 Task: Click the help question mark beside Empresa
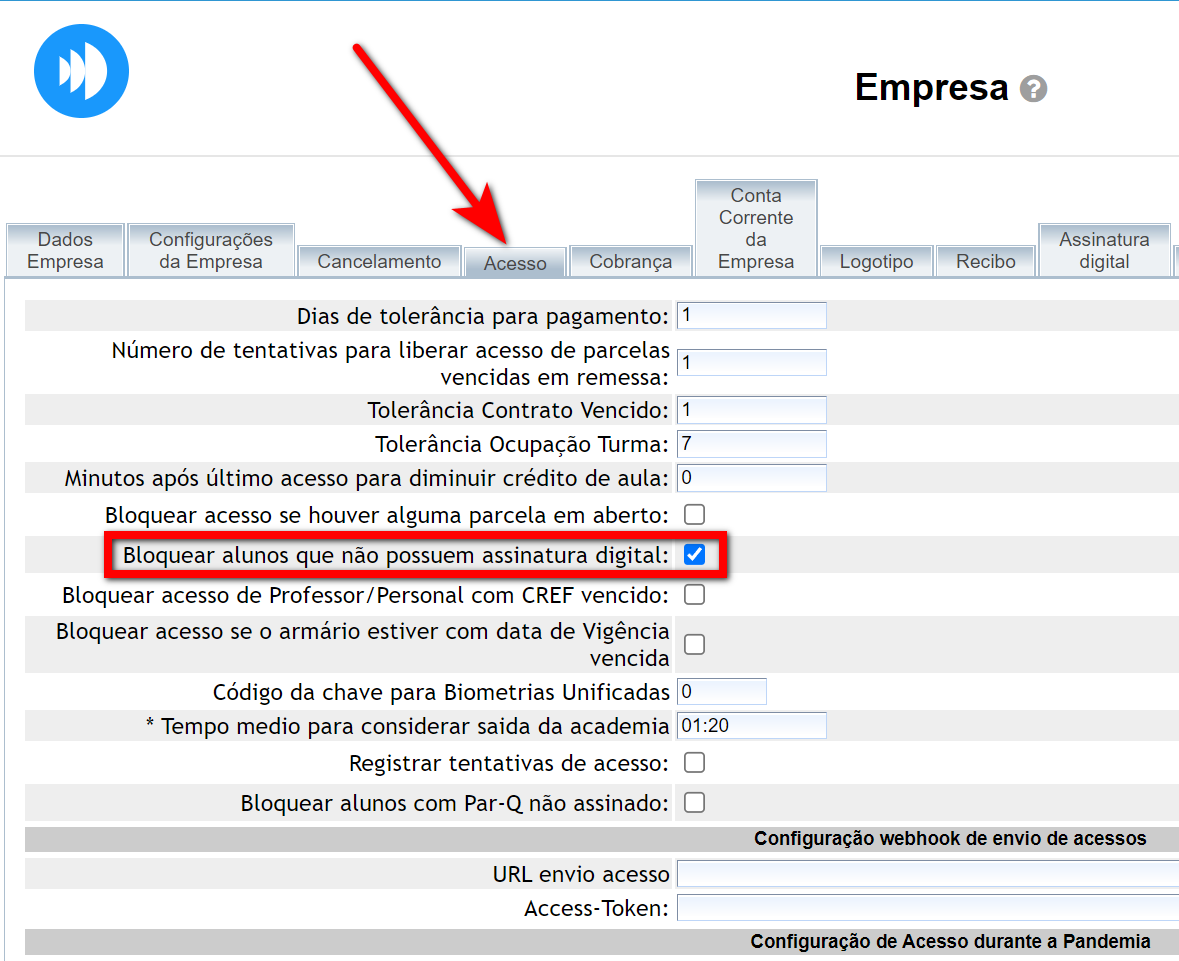coord(1033,89)
